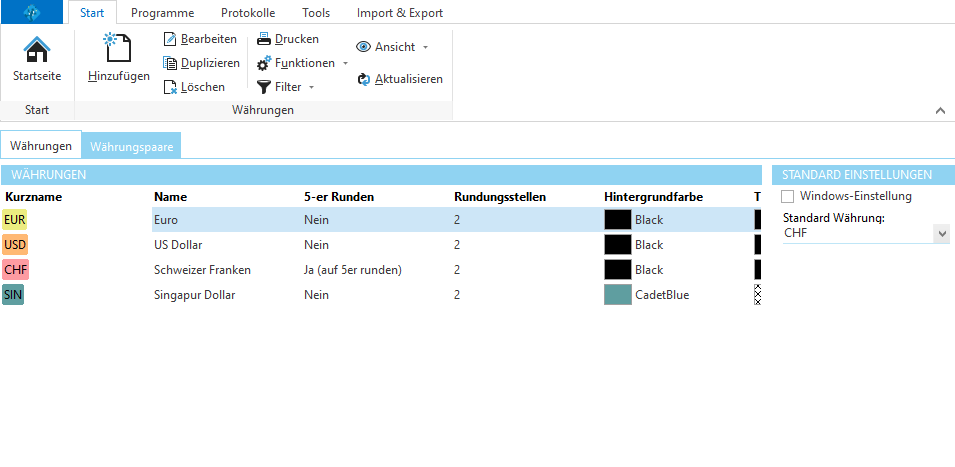
Task: Switch to the Währungspaare tab
Action: point(132,146)
